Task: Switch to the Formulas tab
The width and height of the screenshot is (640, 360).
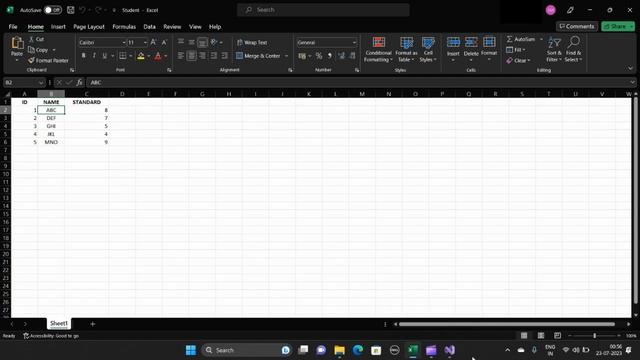Action: (x=124, y=27)
